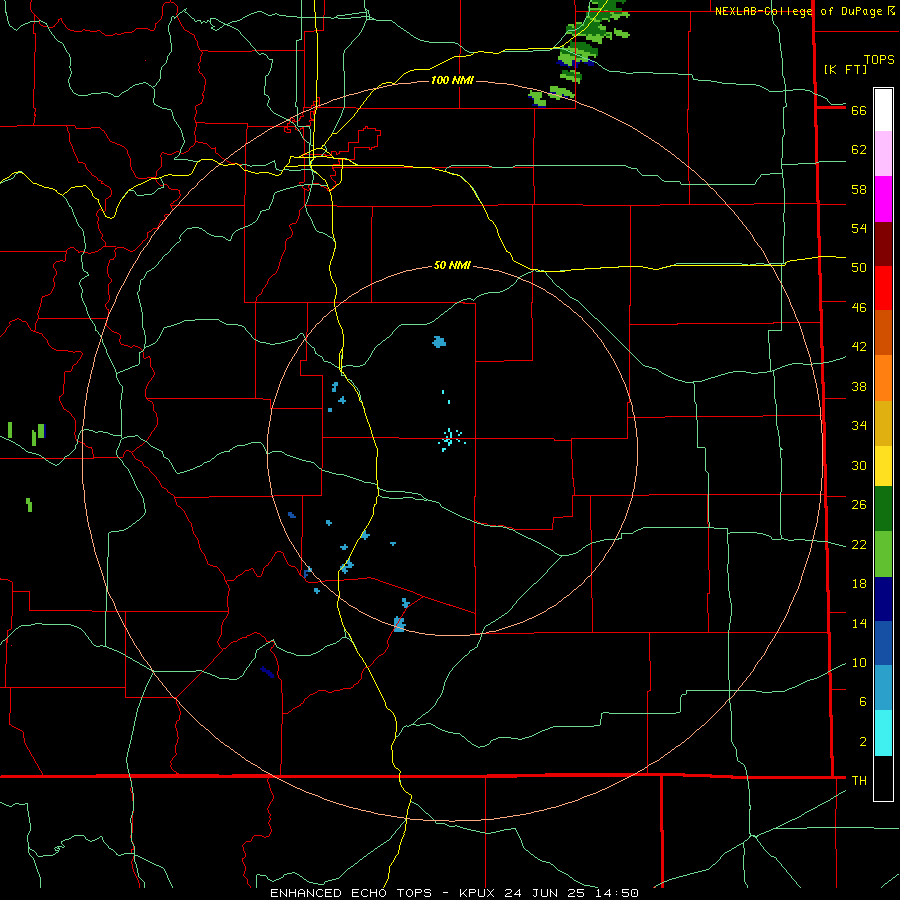Click the light green legend band
This screenshot has height=900, width=900.
[883, 554]
